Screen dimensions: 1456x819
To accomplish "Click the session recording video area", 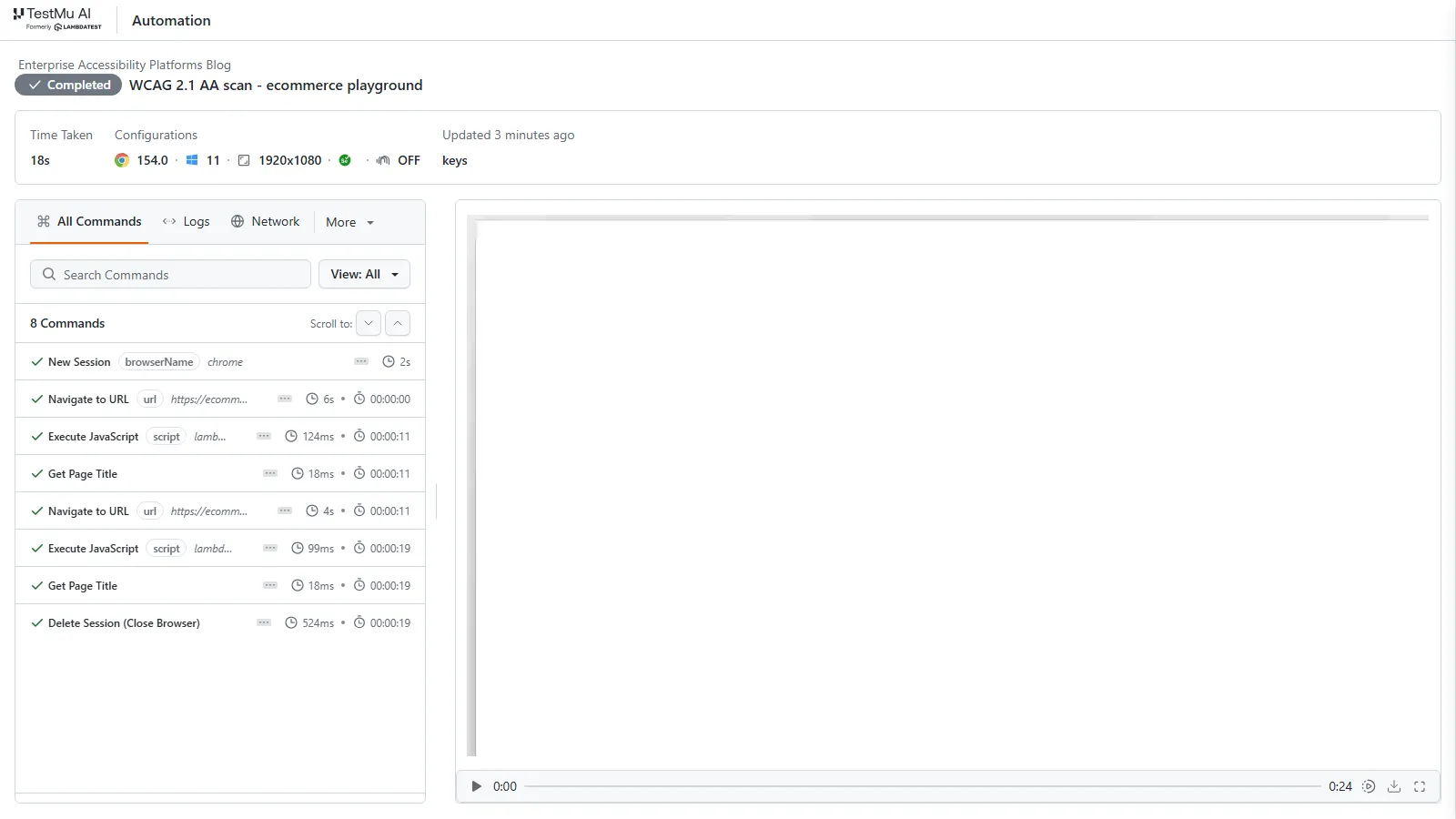I will 947,486.
